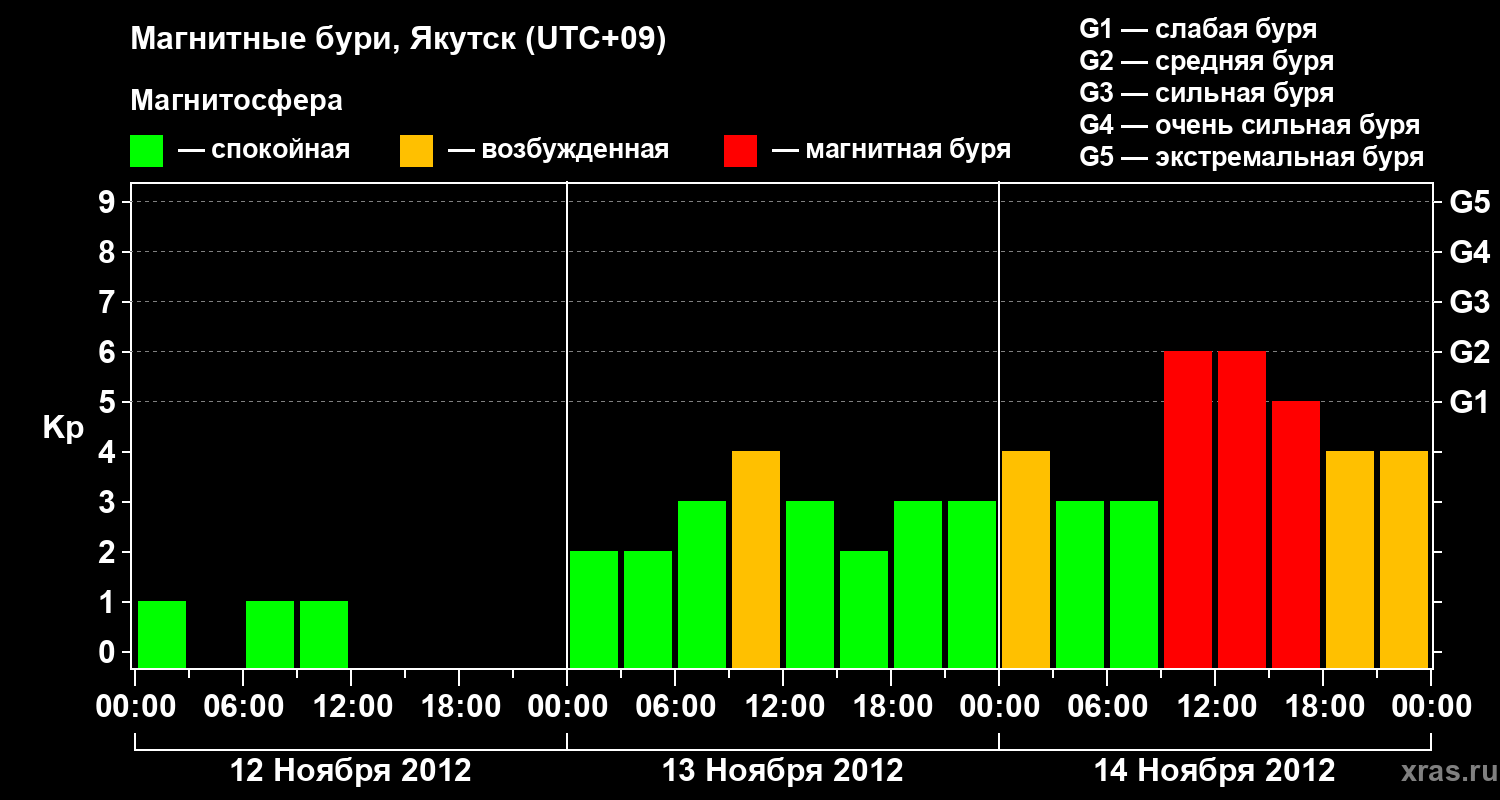Click the 15:00–18:00 Kp 2 bar on 13 November

pos(864,609)
